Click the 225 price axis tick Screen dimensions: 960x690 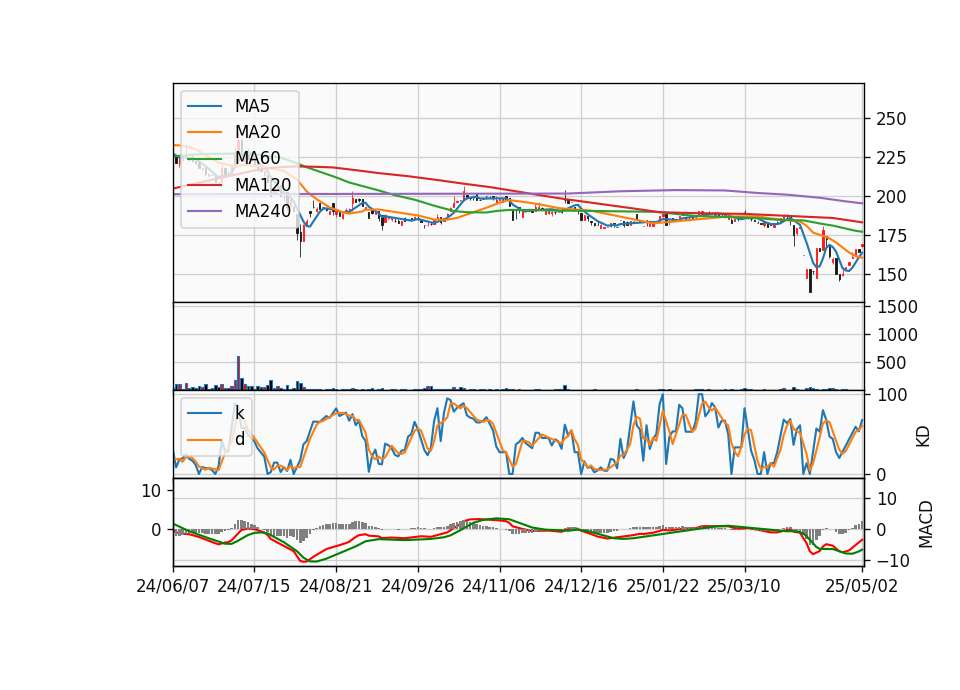click(891, 158)
